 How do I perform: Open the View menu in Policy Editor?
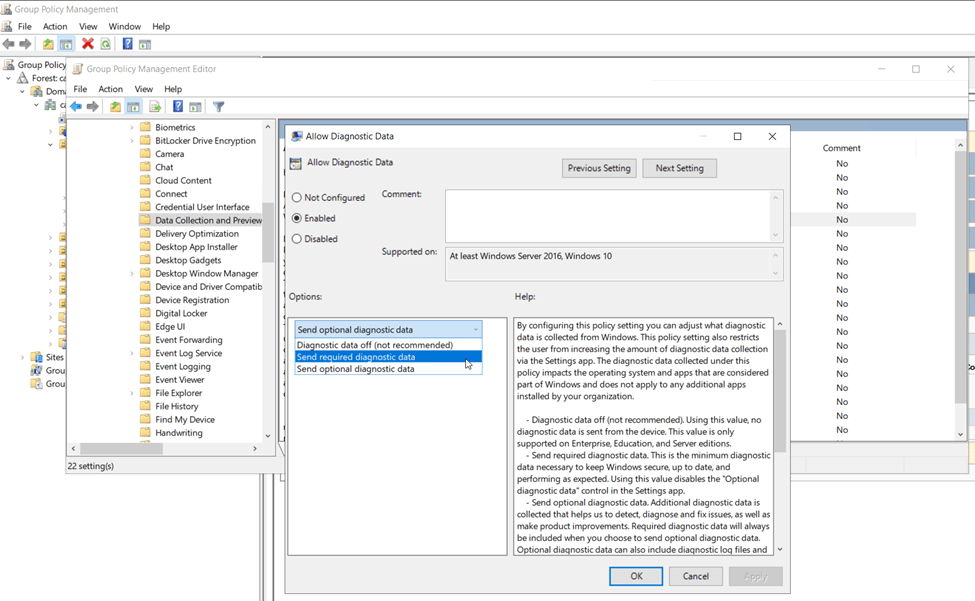click(x=144, y=89)
